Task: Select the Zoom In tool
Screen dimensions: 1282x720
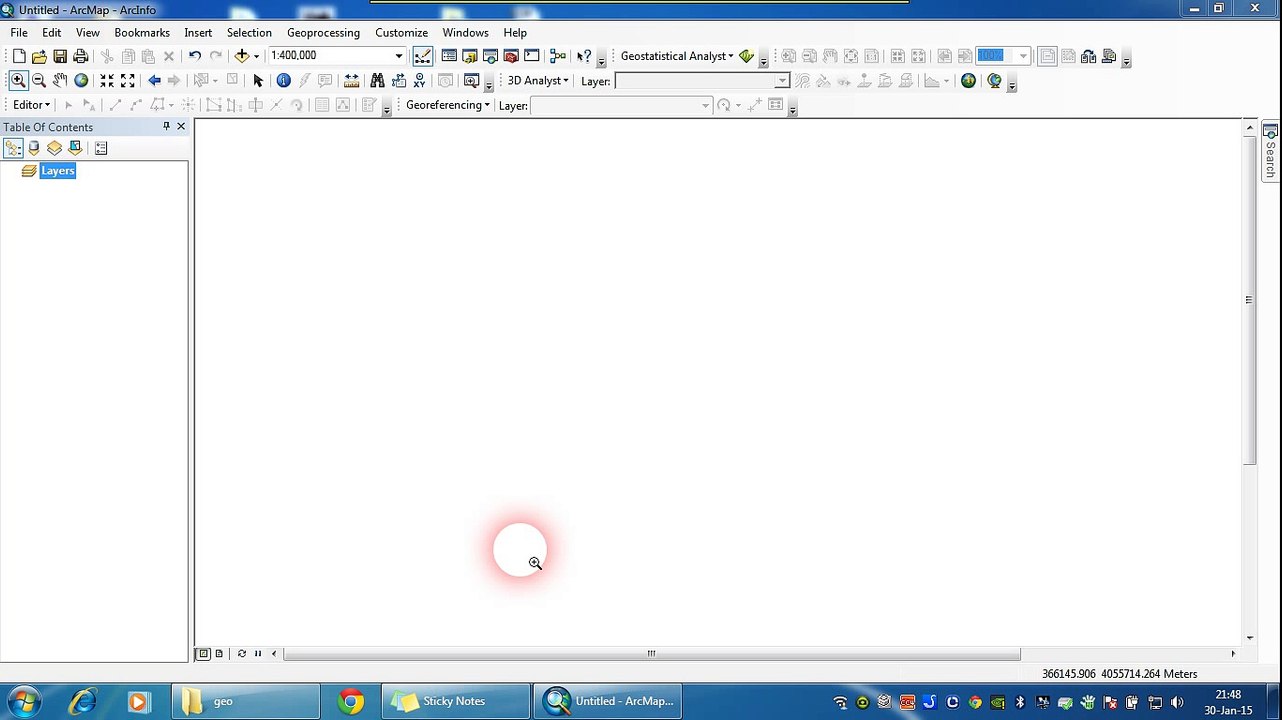Action: (18, 81)
